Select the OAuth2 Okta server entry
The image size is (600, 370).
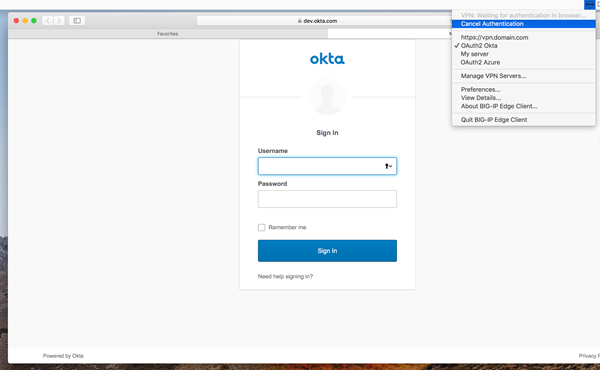(x=523, y=46)
